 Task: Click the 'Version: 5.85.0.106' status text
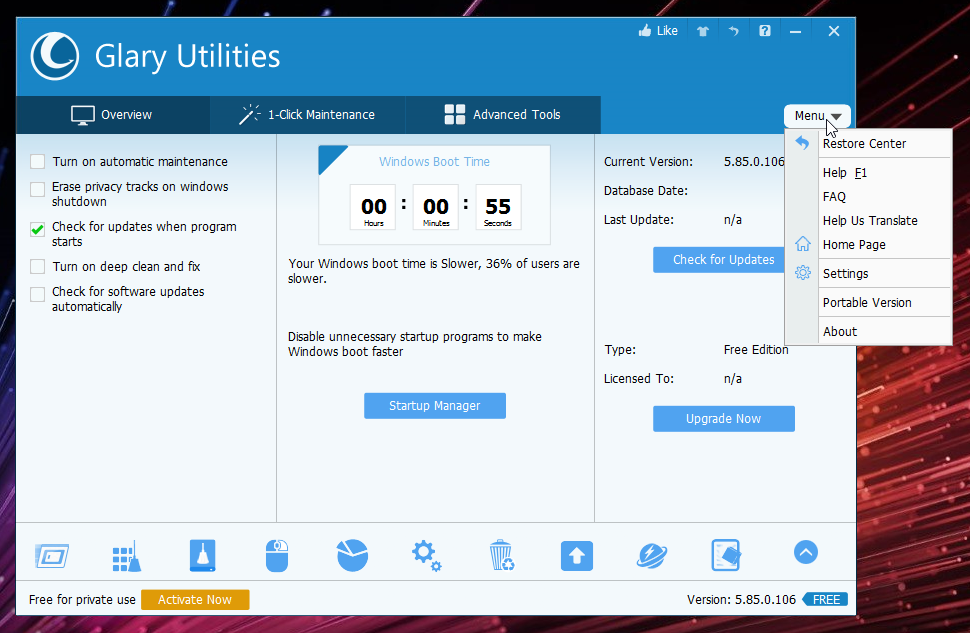[x=741, y=600]
